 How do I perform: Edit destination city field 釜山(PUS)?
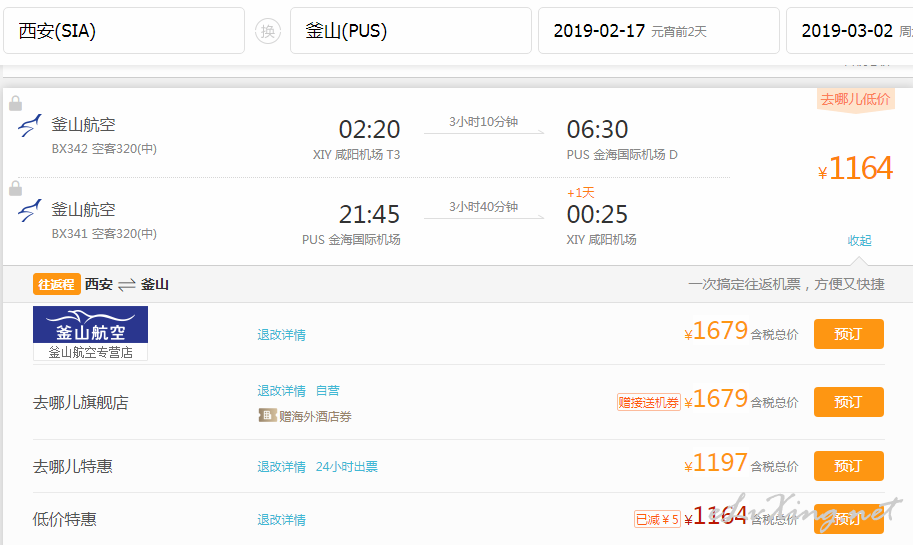(411, 31)
